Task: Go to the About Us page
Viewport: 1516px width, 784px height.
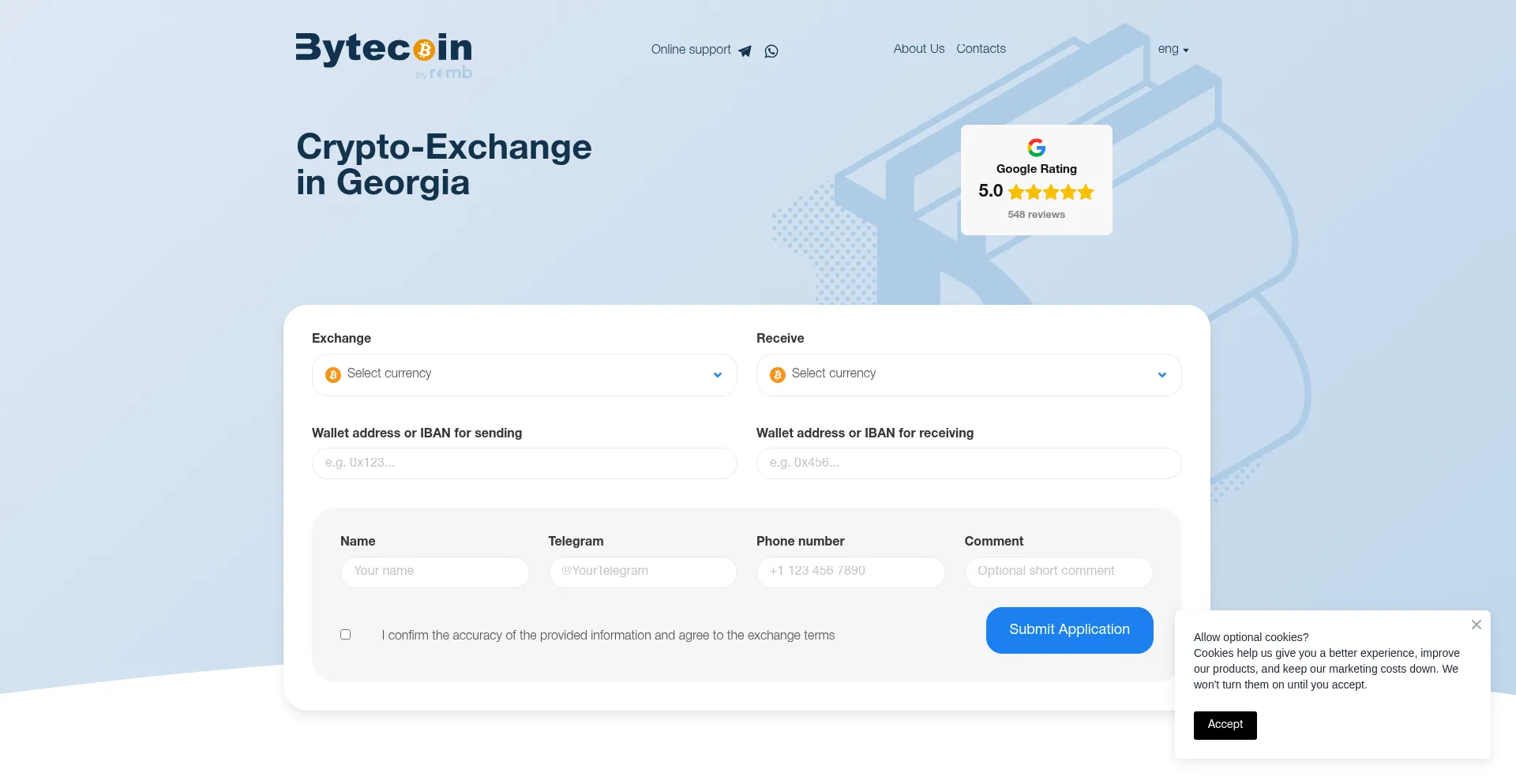Action: pos(918,49)
